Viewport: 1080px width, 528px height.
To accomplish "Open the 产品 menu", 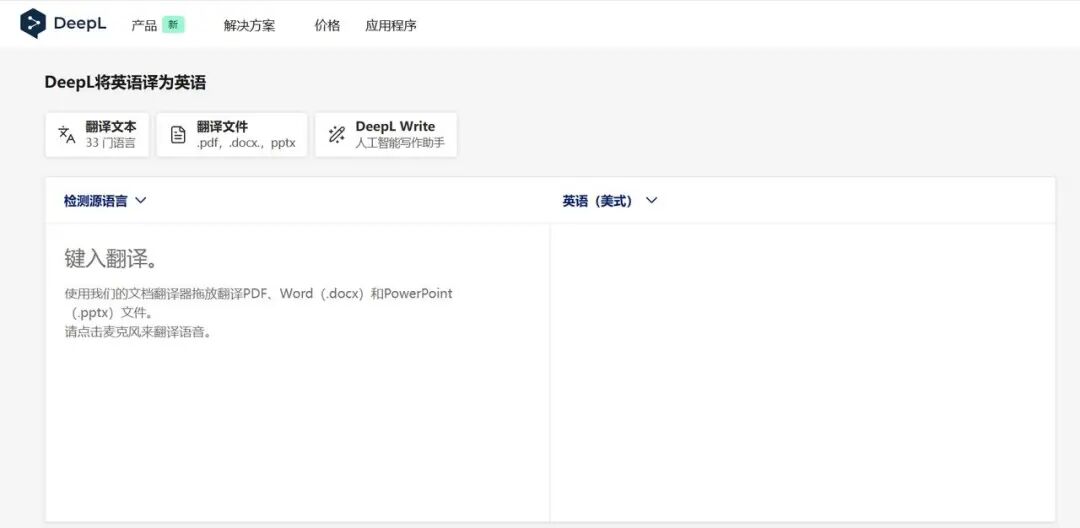I will [x=144, y=25].
